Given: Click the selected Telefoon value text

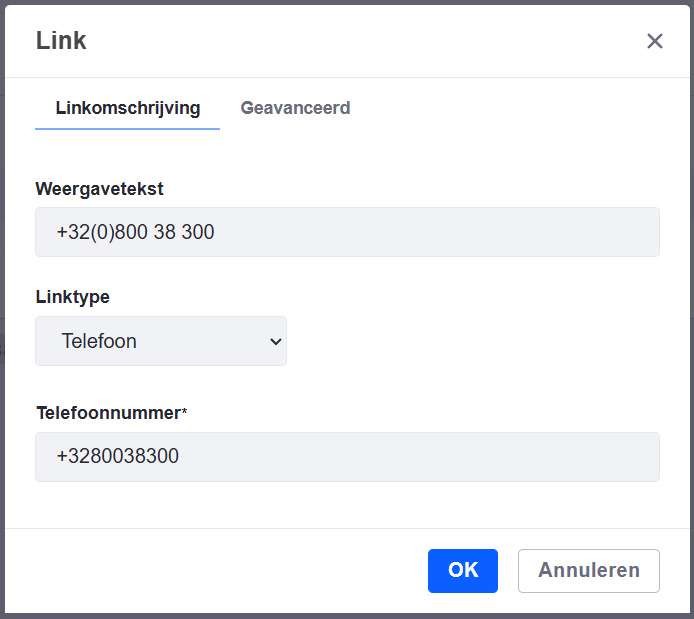Looking at the screenshot, I should click(99, 341).
